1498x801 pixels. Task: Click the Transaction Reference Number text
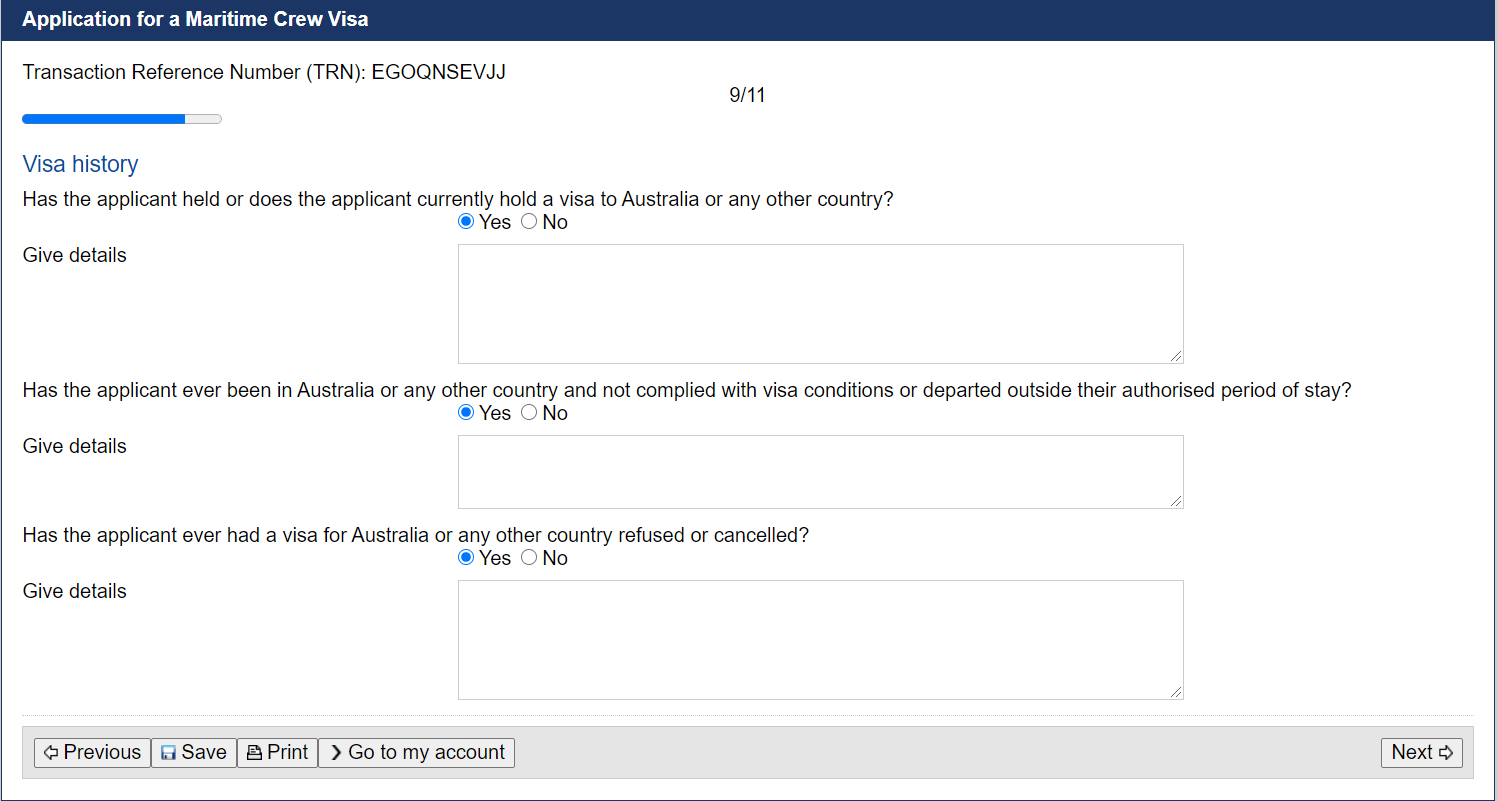tap(264, 72)
